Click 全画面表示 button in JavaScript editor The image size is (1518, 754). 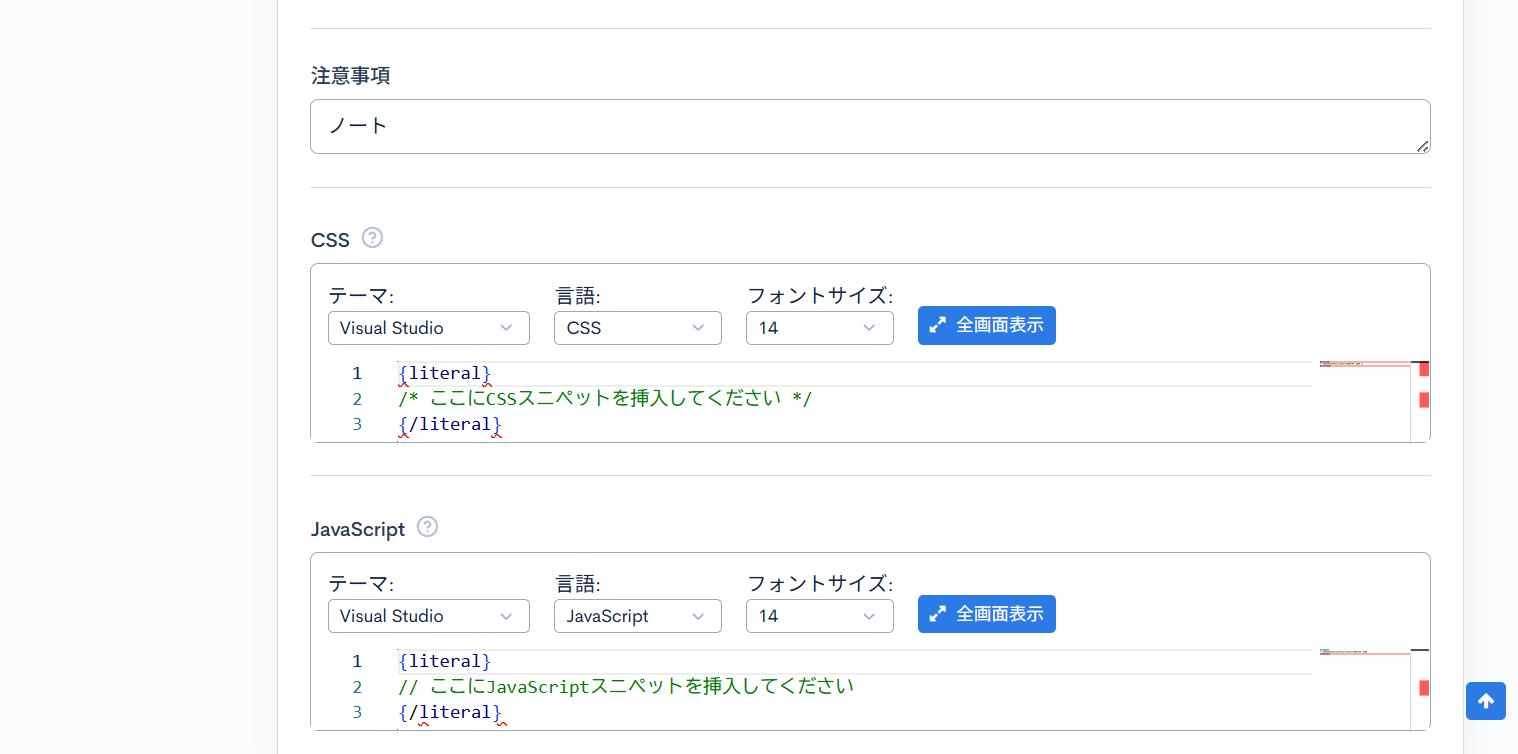pyautogui.click(x=986, y=614)
